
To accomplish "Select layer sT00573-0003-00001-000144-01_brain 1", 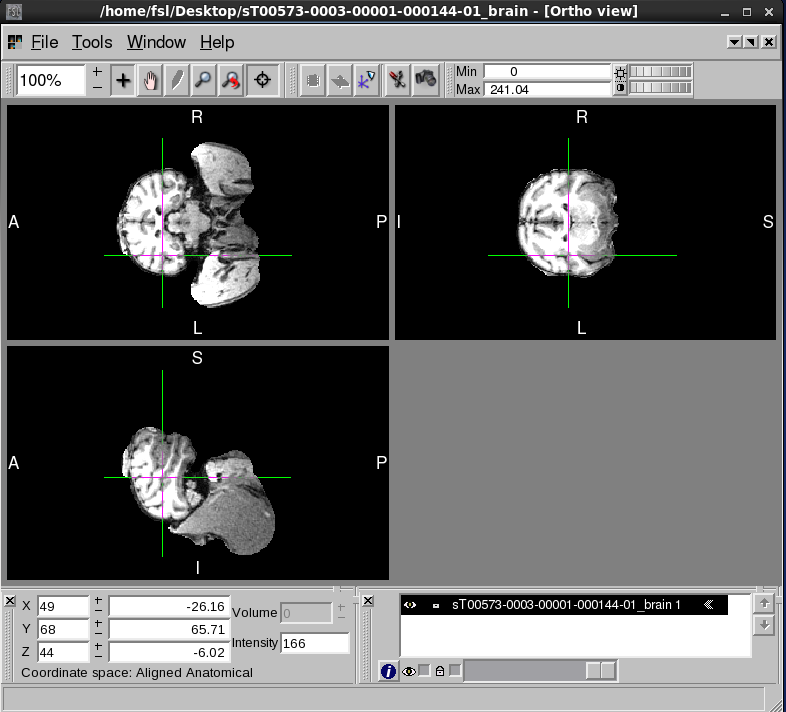I will pyautogui.click(x=564, y=605).
